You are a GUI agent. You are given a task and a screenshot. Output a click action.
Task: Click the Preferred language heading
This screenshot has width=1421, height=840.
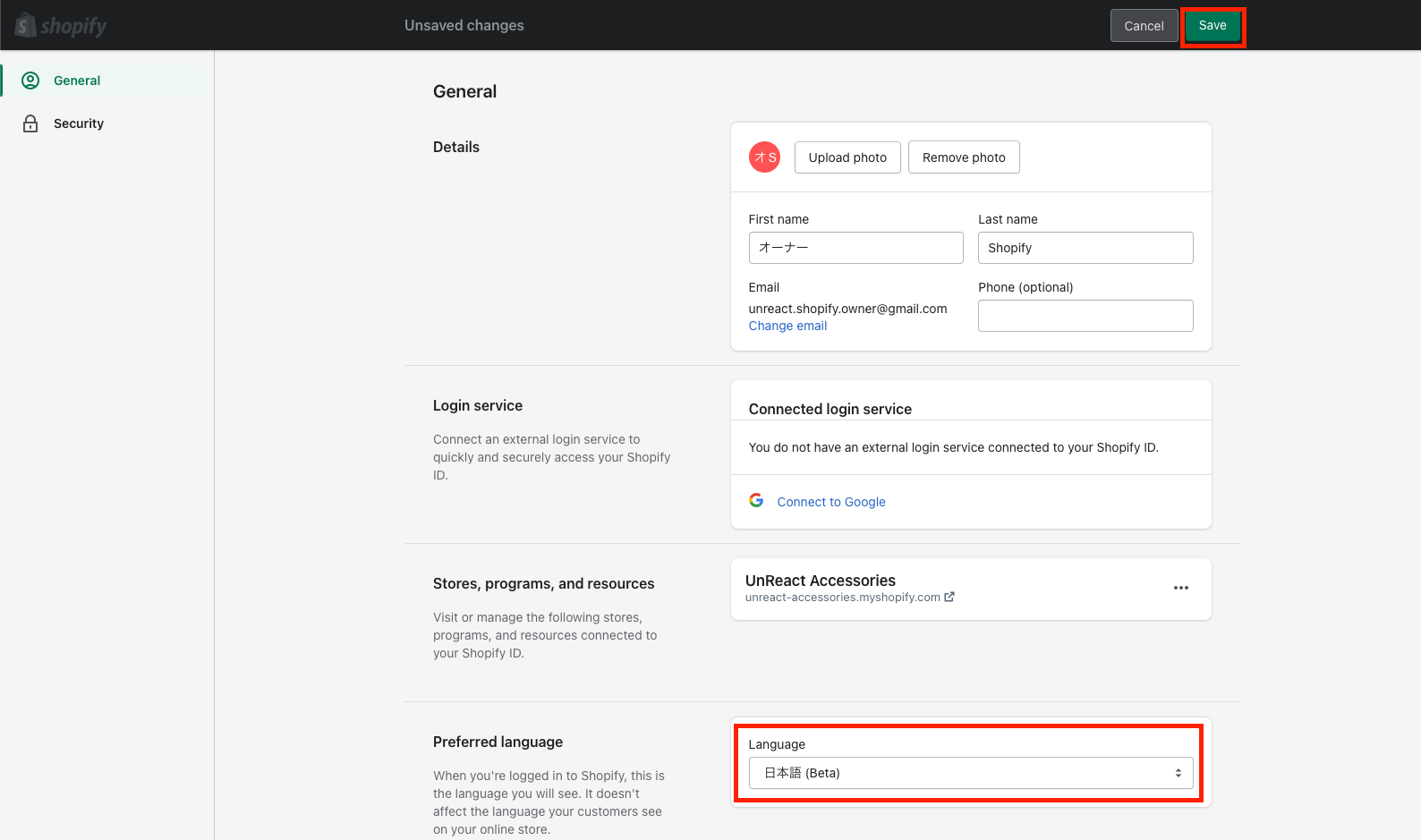pos(498,742)
